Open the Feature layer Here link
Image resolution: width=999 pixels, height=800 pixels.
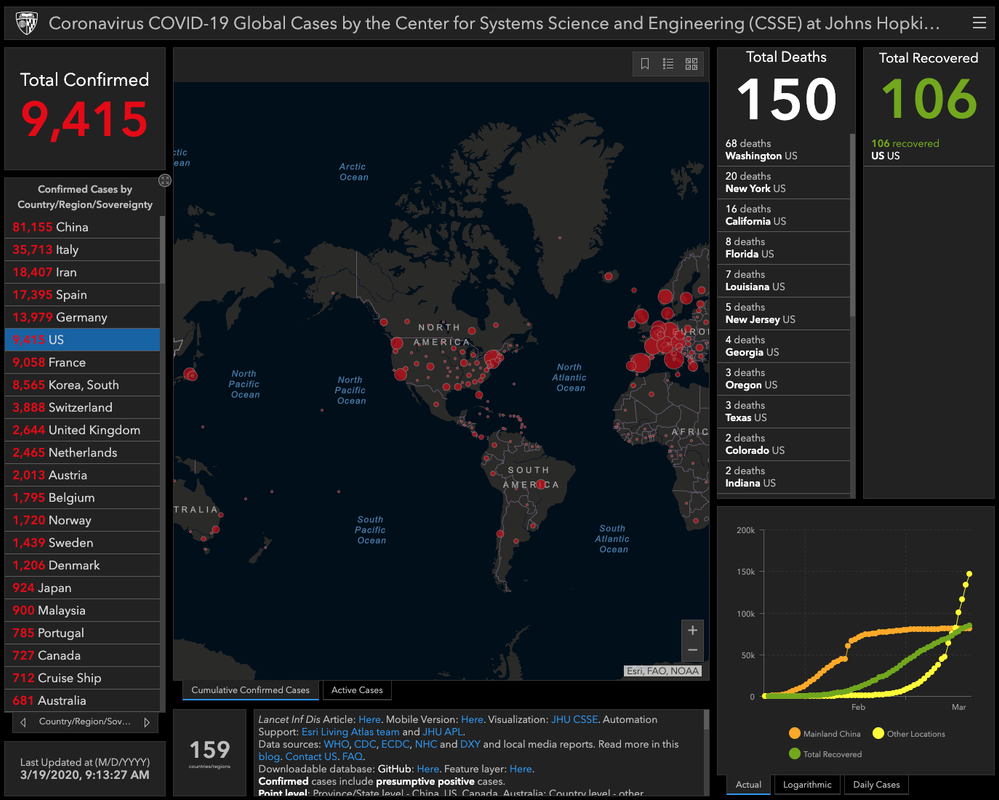click(521, 769)
